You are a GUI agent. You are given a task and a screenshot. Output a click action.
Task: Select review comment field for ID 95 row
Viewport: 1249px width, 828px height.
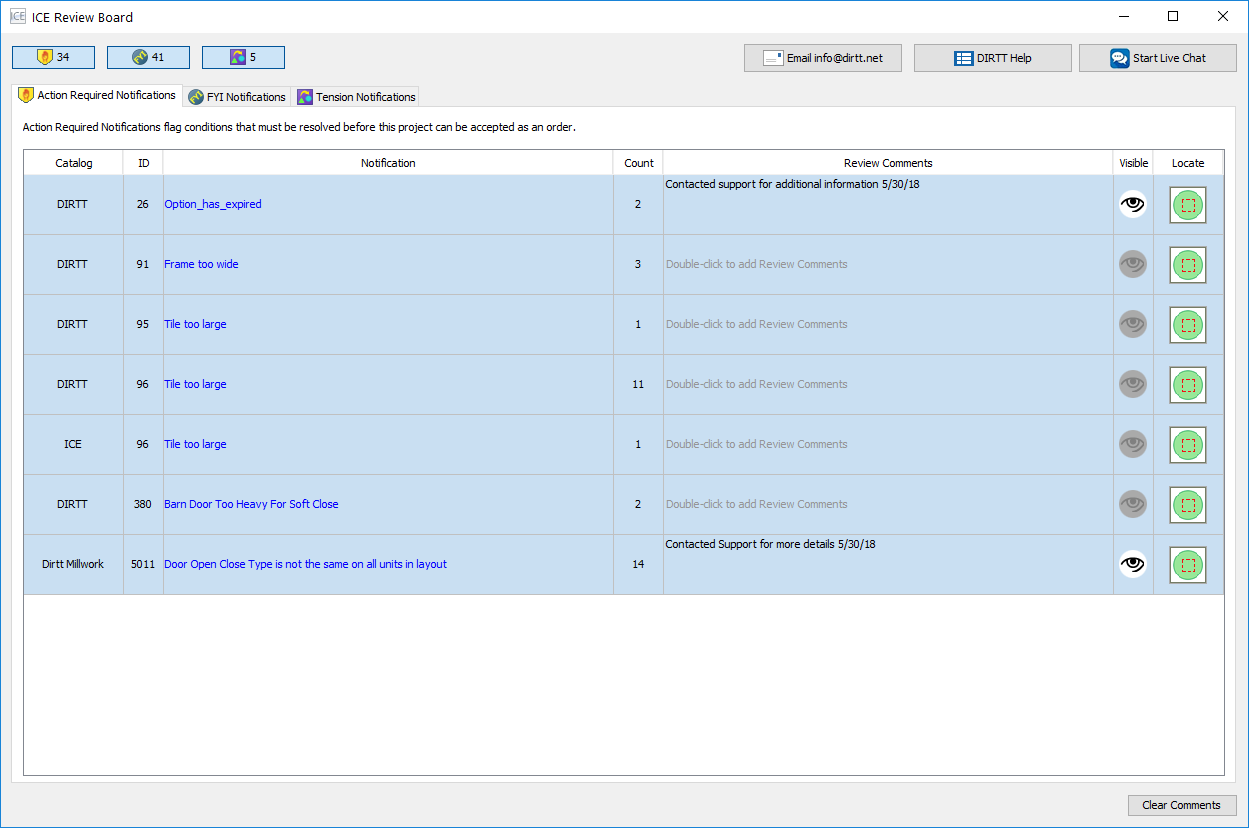[x=888, y=325]
